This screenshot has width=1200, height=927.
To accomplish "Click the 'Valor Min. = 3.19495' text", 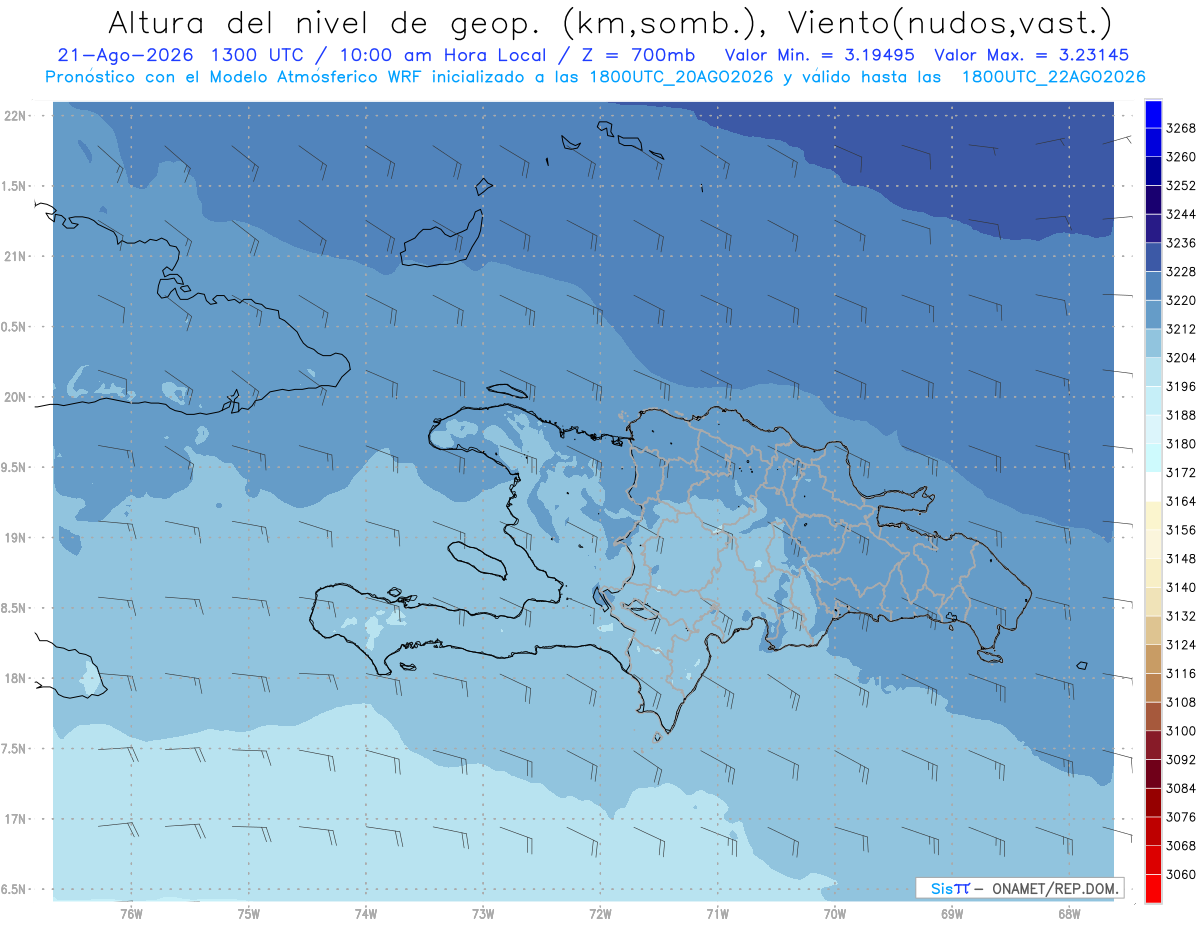I will 821,55.
